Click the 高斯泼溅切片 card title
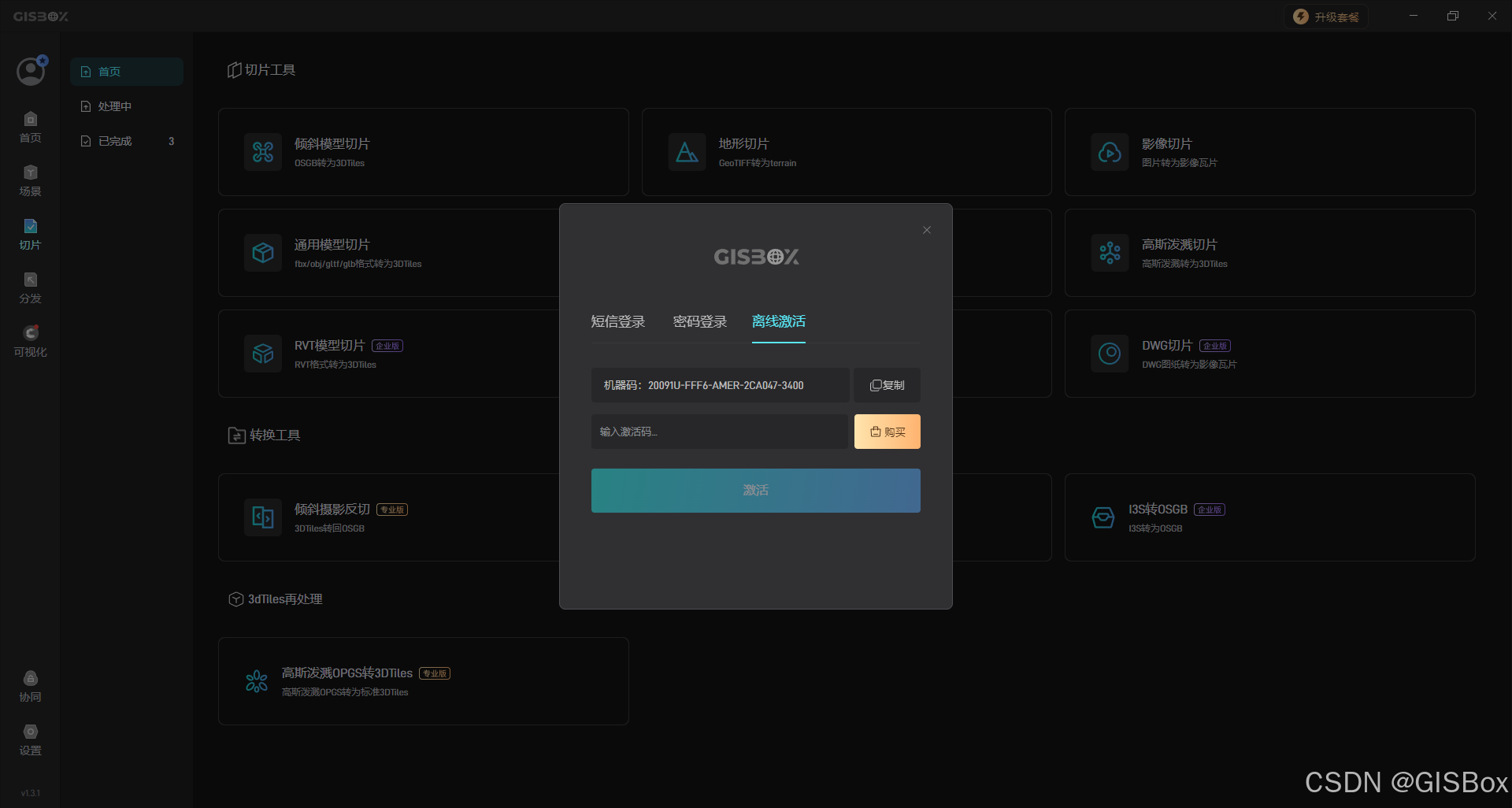The image size is (1512, 808). click(1180, 245)
